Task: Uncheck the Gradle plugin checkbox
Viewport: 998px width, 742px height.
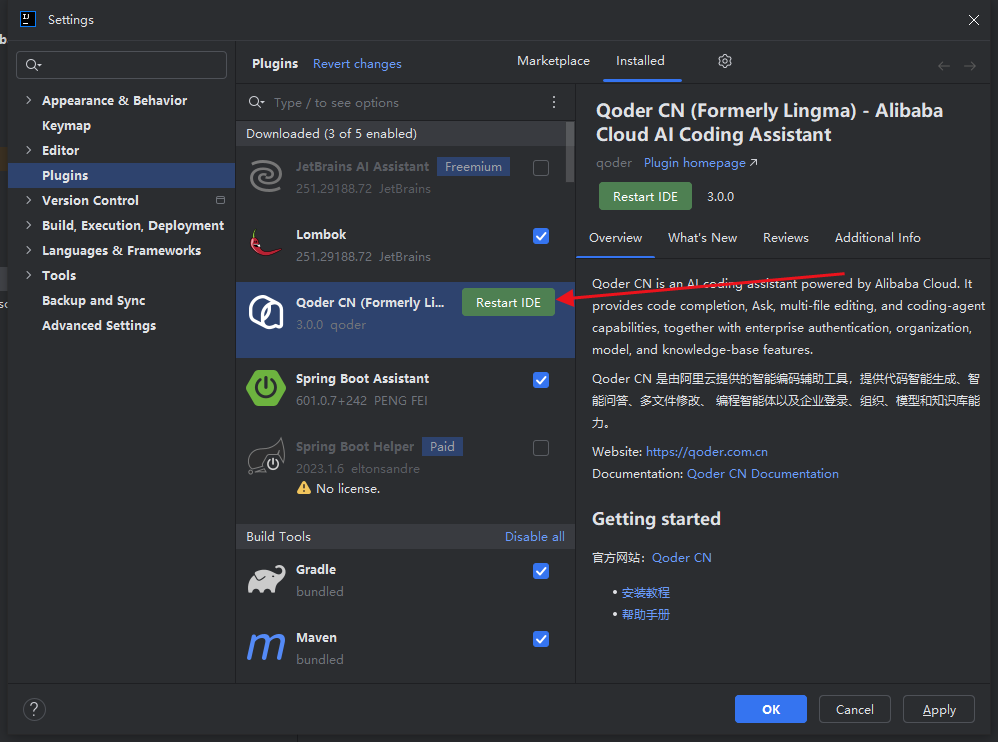Action: (541, 571)
